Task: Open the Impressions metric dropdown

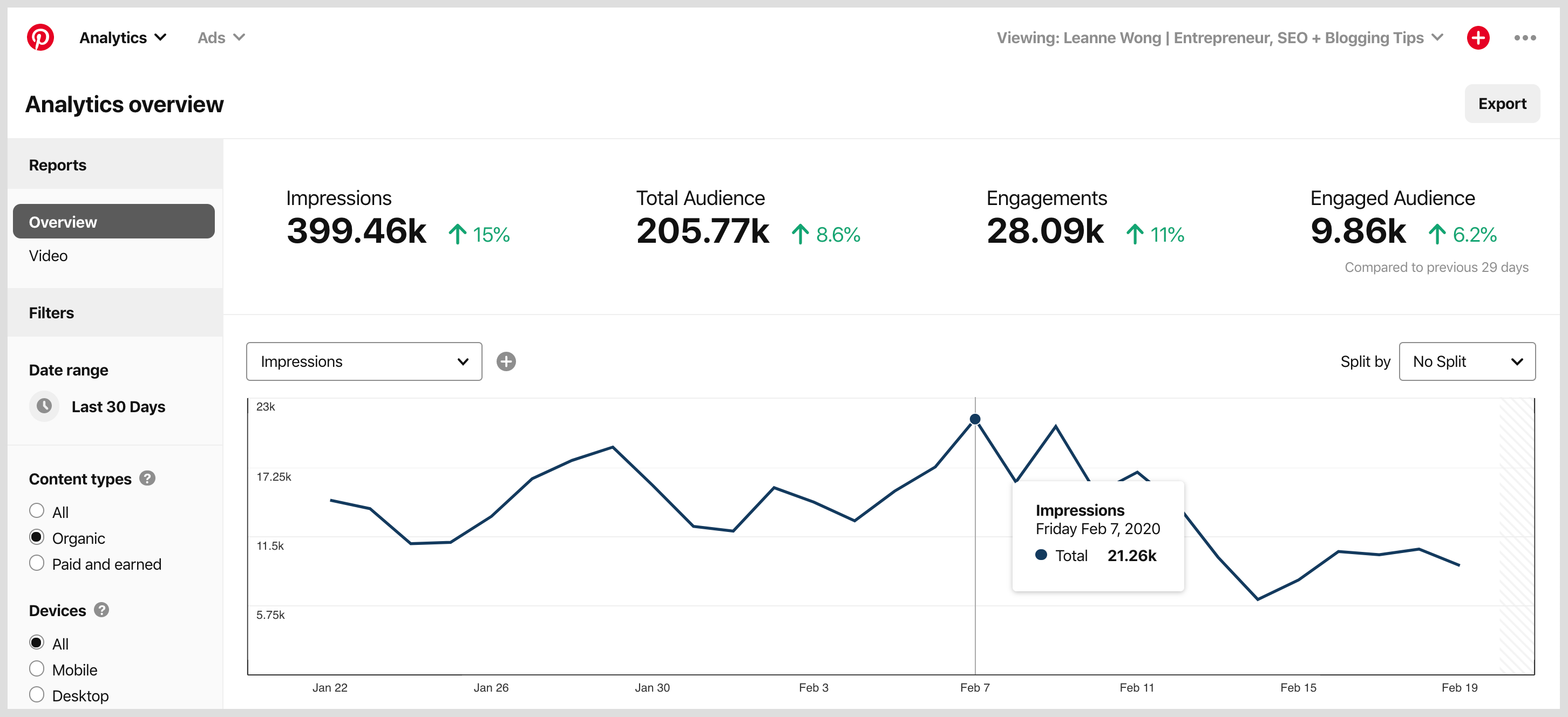Action: coord(363,361)
